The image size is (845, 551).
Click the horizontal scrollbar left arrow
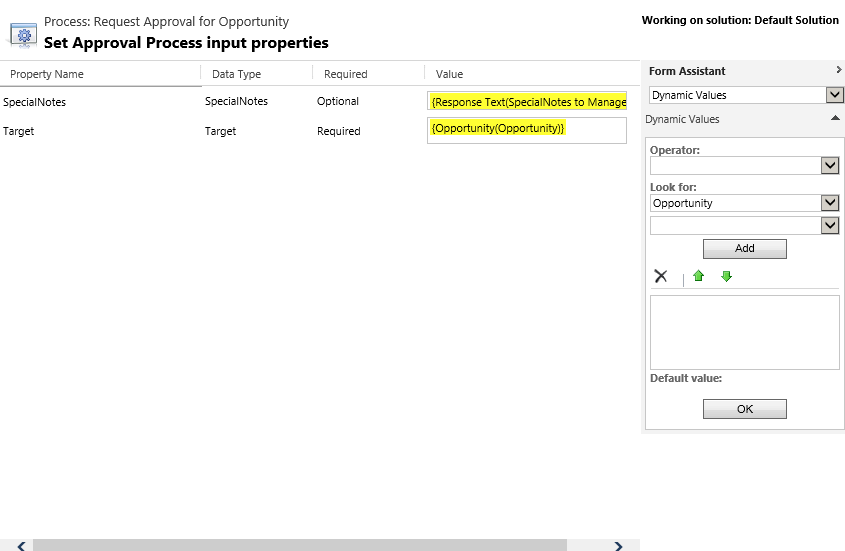(x=20, y=546)
